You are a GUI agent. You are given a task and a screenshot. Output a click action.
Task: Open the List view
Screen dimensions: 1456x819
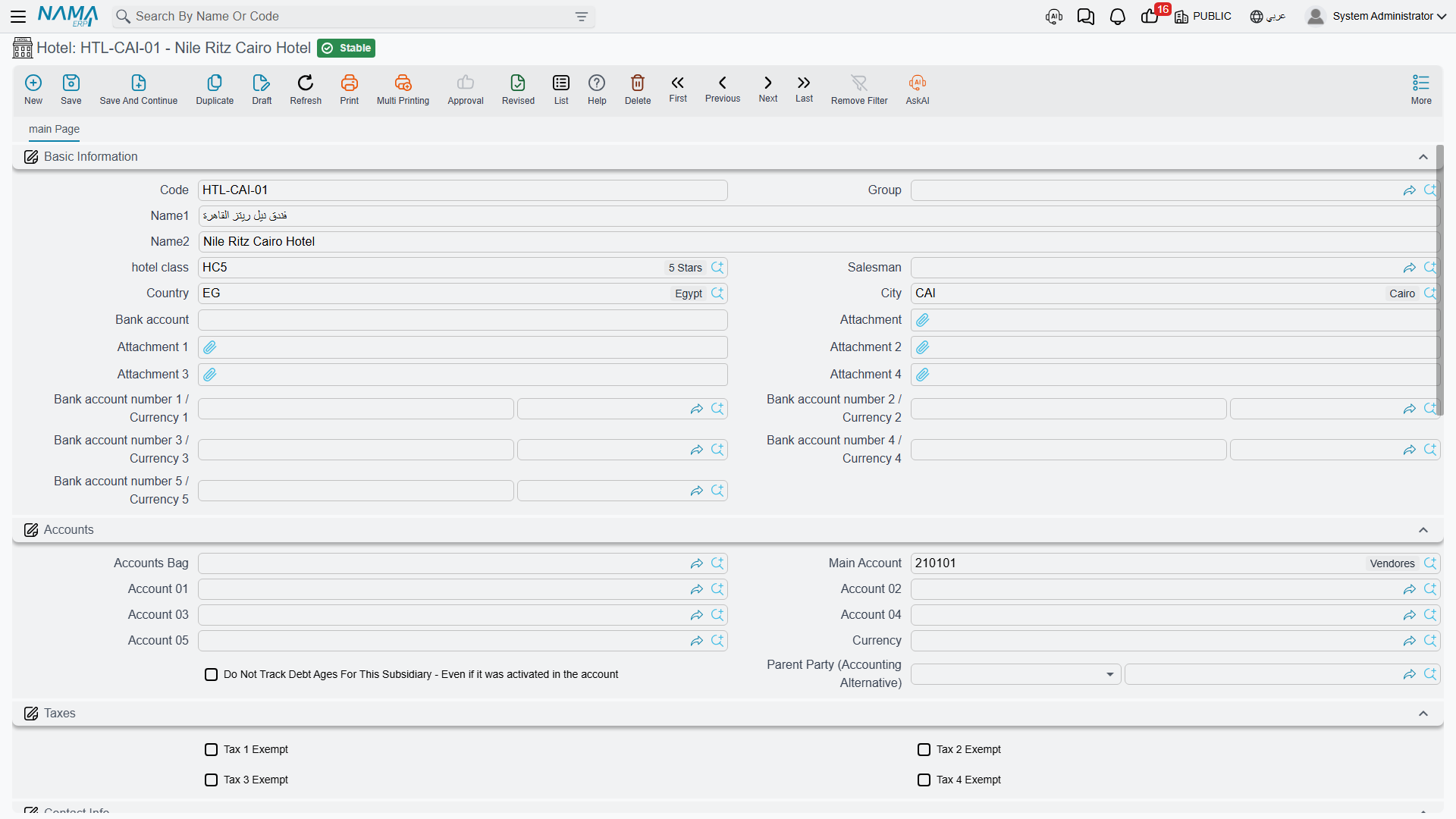click(x=561, y=89)
